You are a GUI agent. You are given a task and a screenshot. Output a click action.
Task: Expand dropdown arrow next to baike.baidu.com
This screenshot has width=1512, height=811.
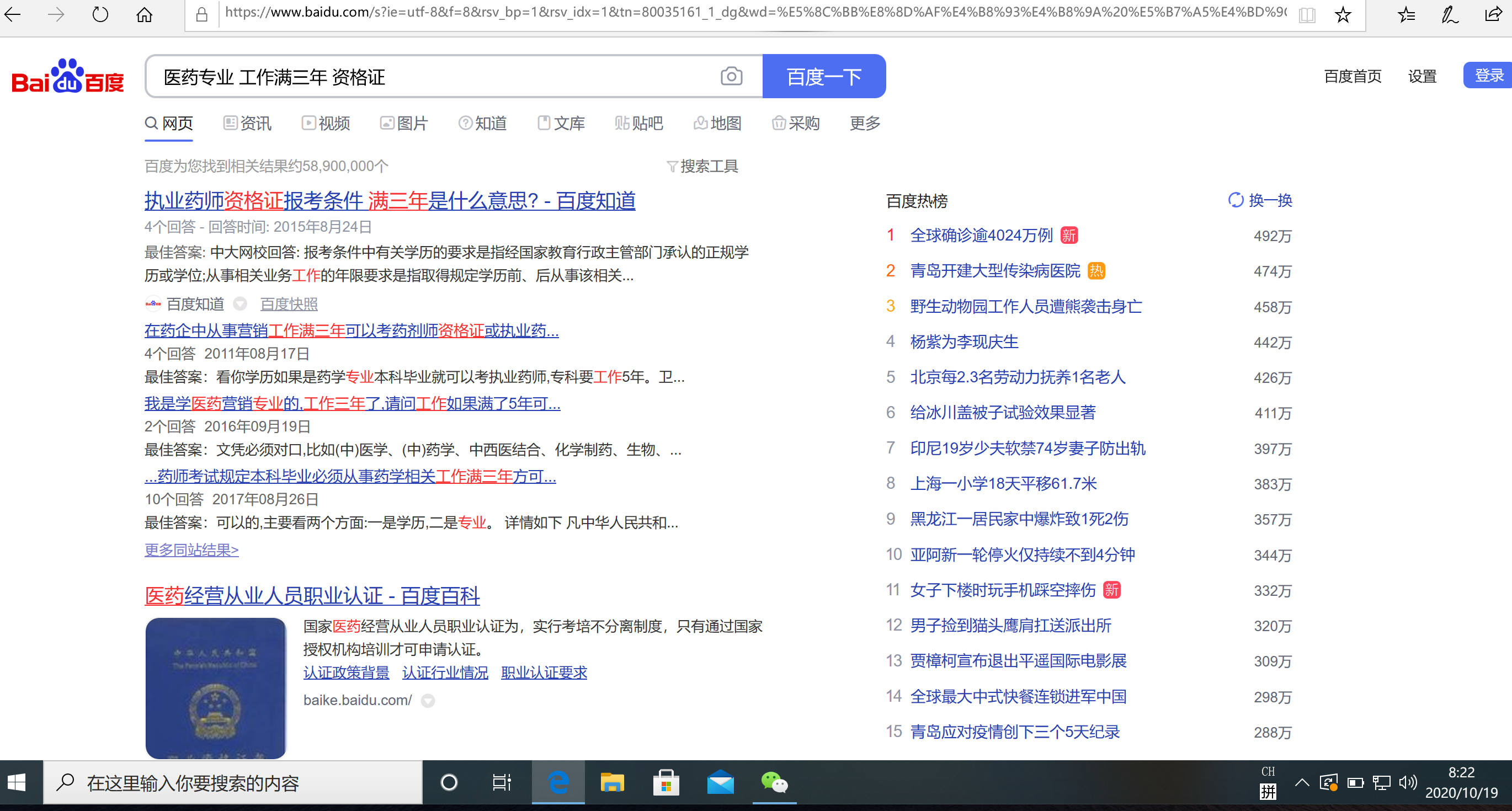[428, 701]
